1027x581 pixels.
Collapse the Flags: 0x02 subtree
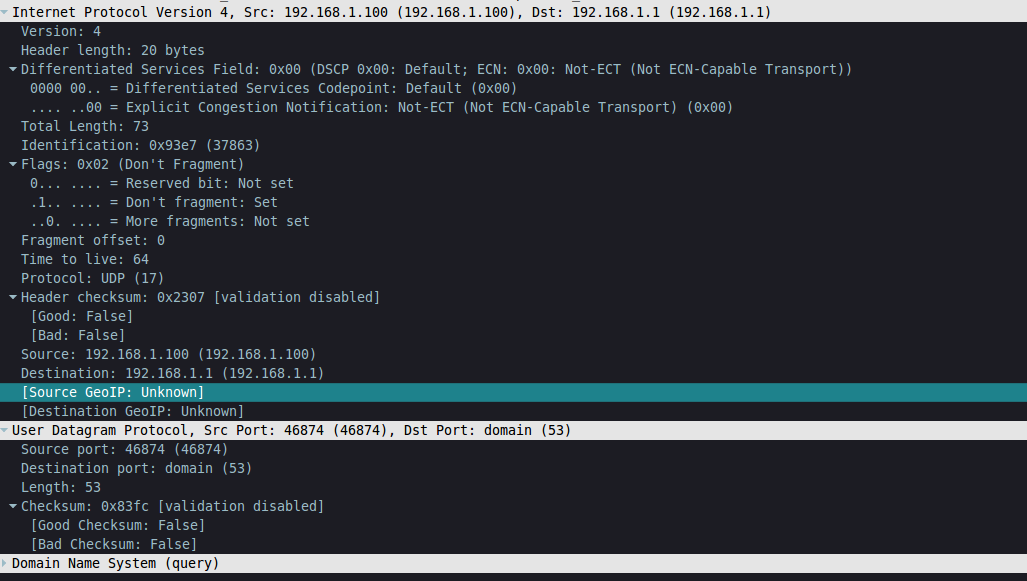pyautogui.click(x=12, y=164)
